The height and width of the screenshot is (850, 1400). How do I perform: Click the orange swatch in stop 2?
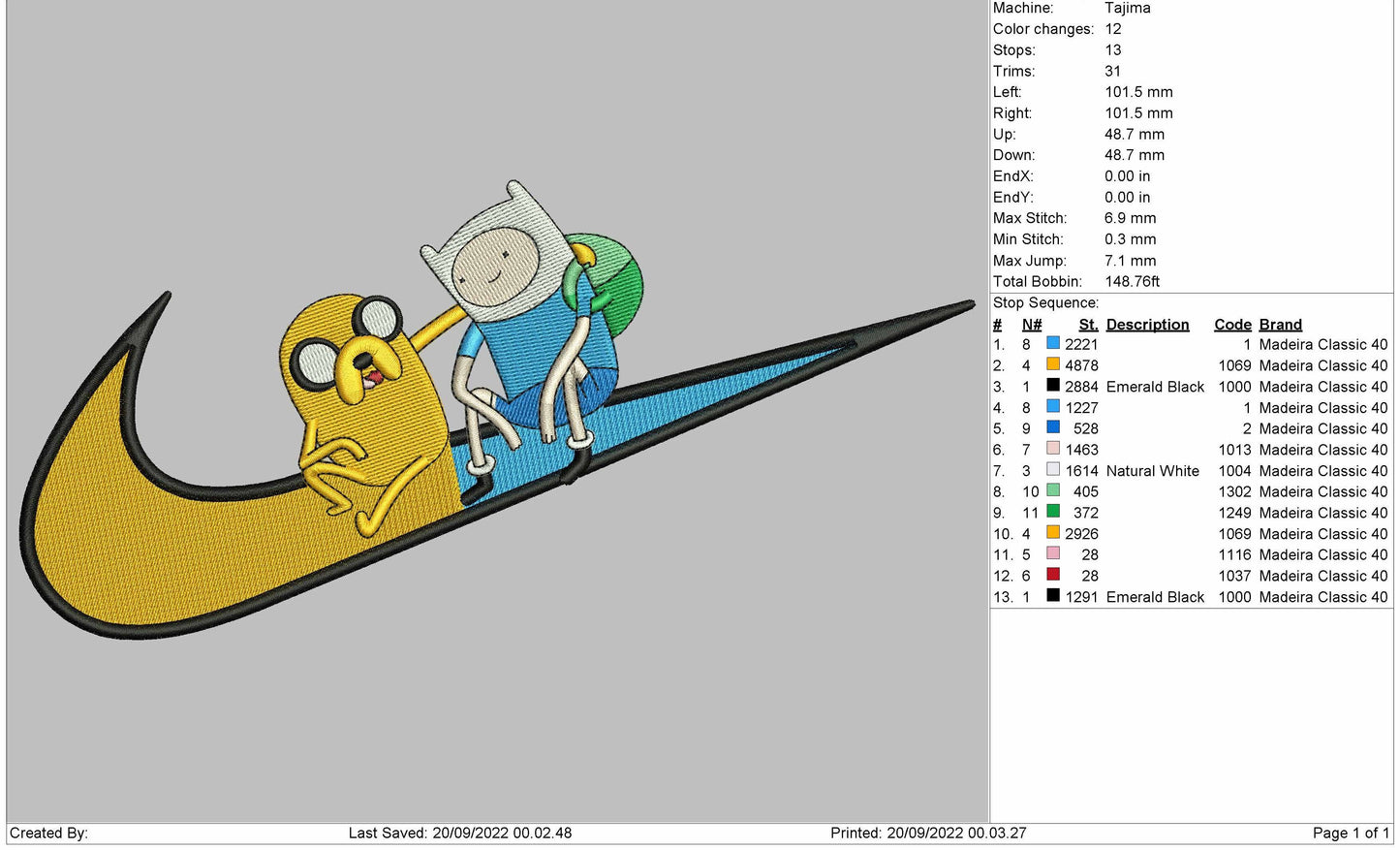[x=1052, y=364]
